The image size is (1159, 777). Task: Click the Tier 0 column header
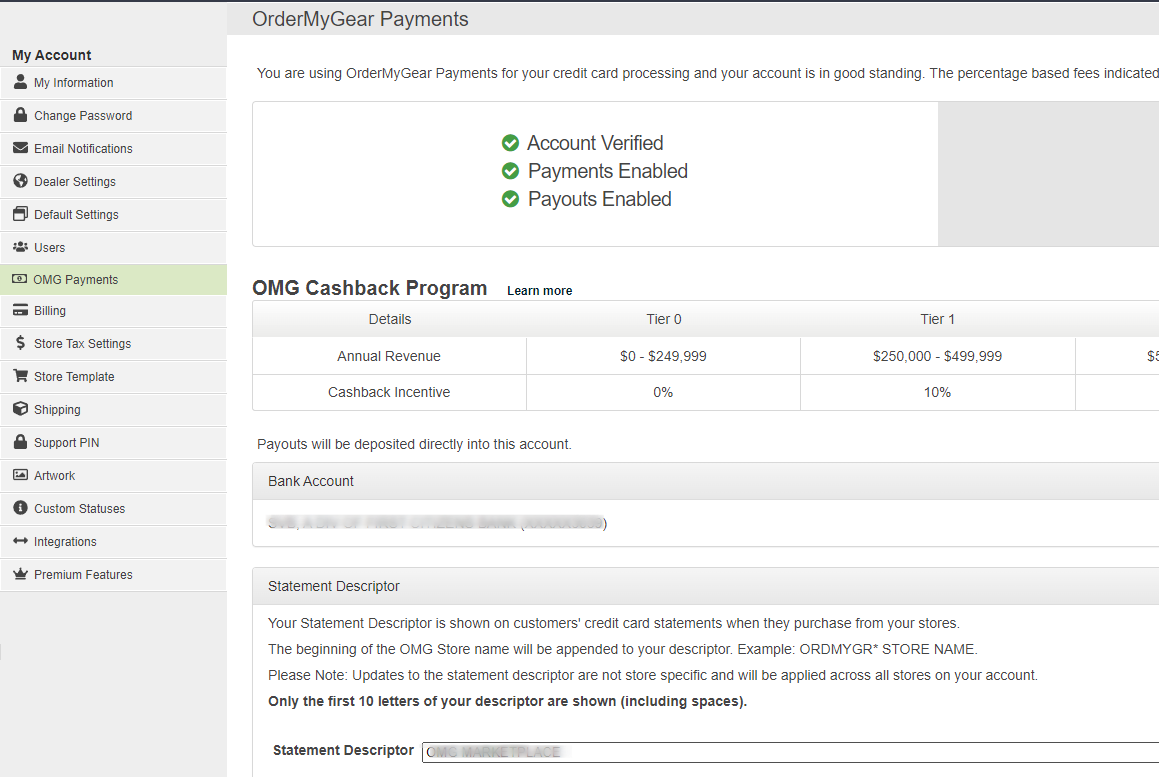point(664,319)
